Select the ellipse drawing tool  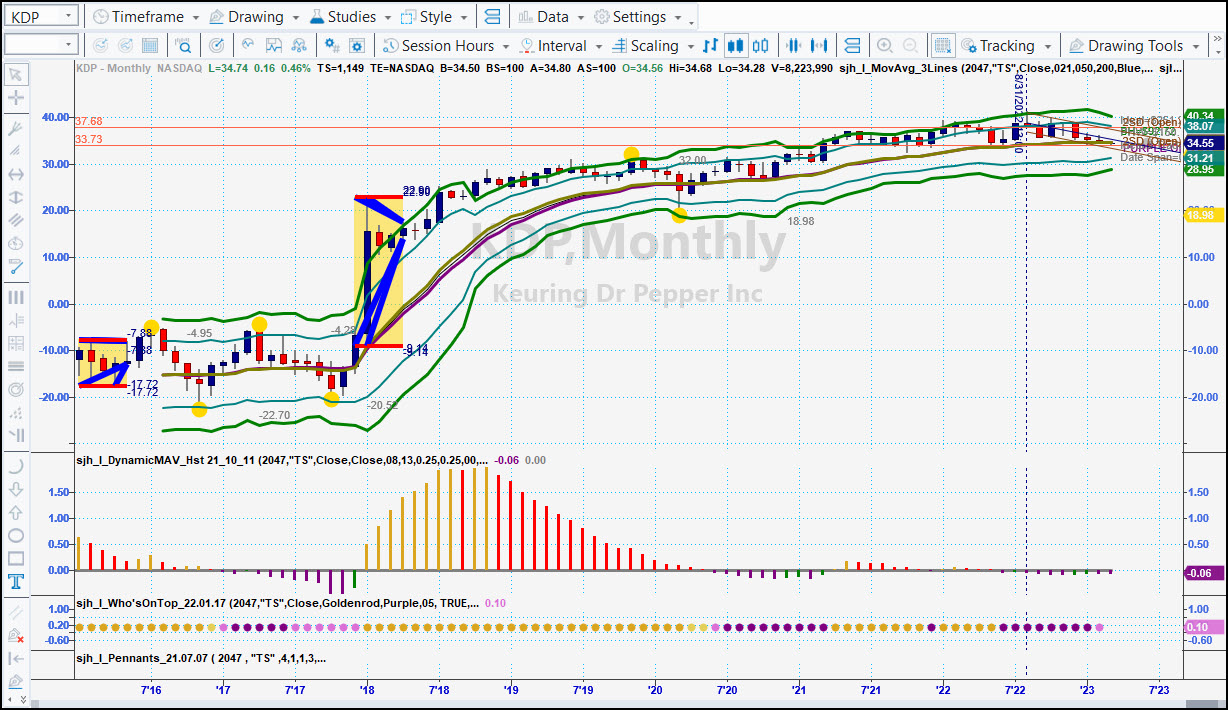tap(15, 535)
